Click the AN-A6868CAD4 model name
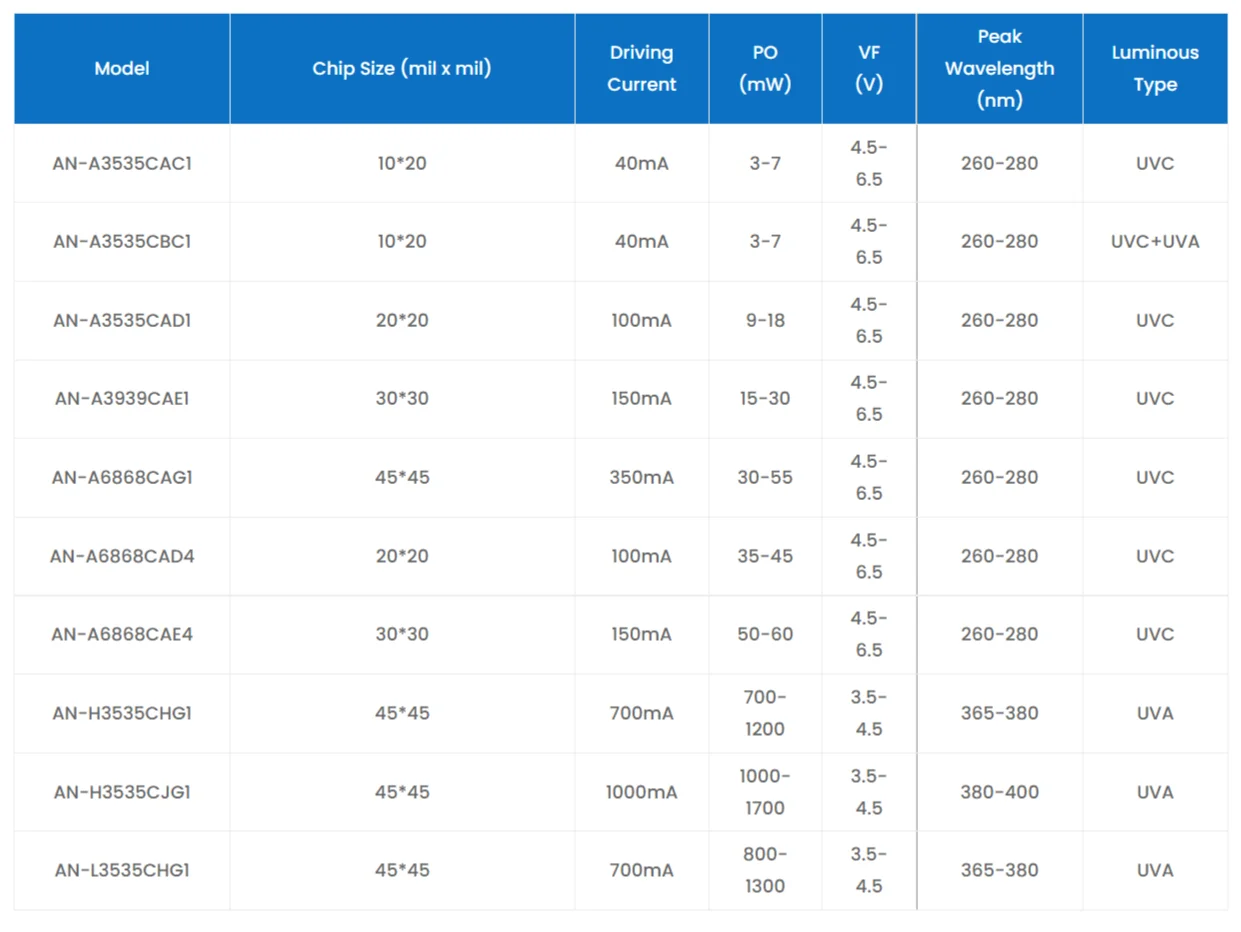This screenshot has width=1241, height=932. point(122,556)
